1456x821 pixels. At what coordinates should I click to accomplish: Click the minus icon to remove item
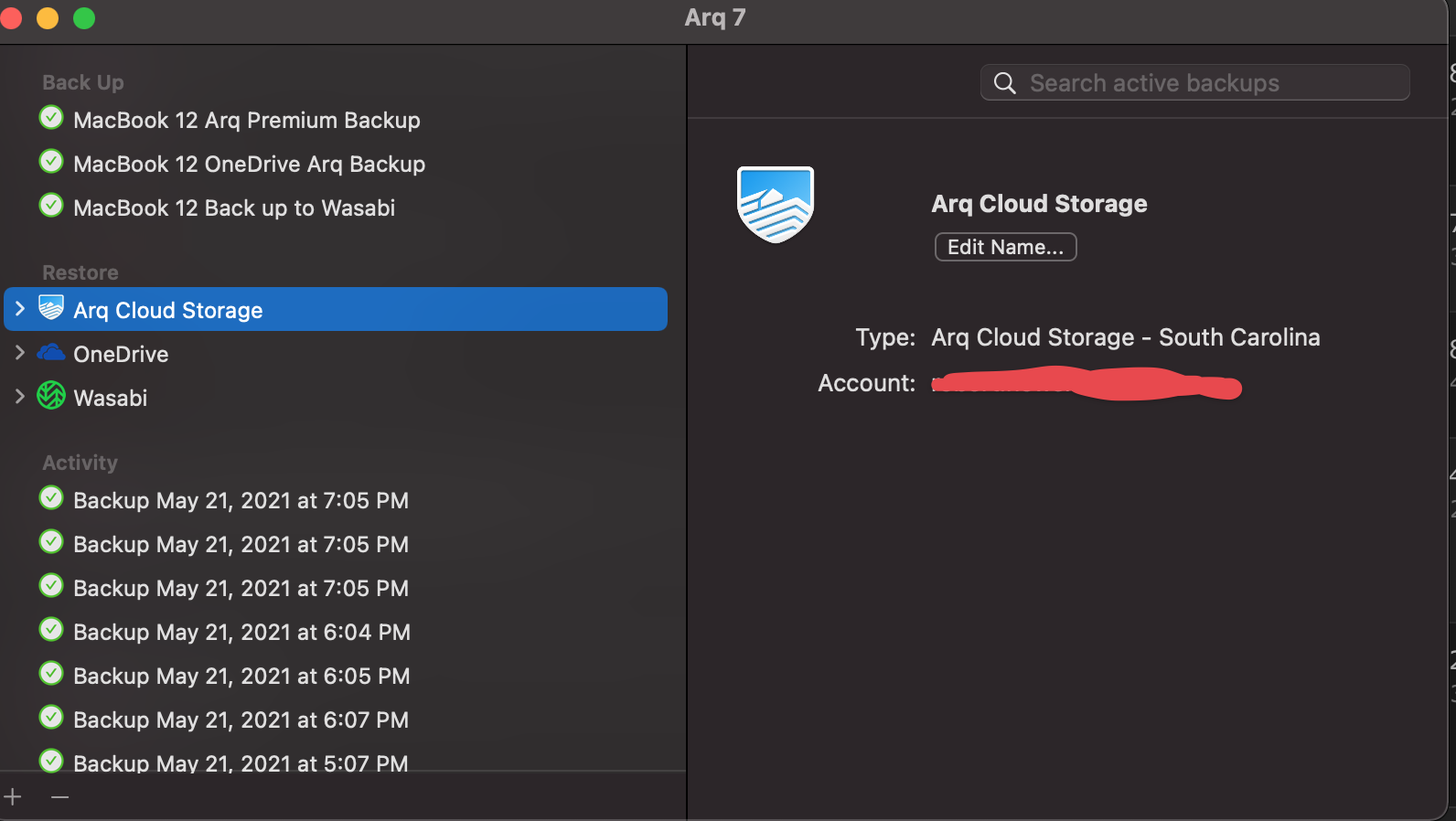pyautogui.click(x=59, y=797)
